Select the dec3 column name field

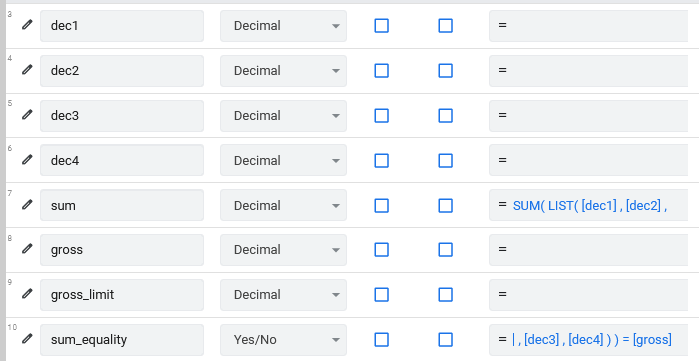(x=122, y=116)
